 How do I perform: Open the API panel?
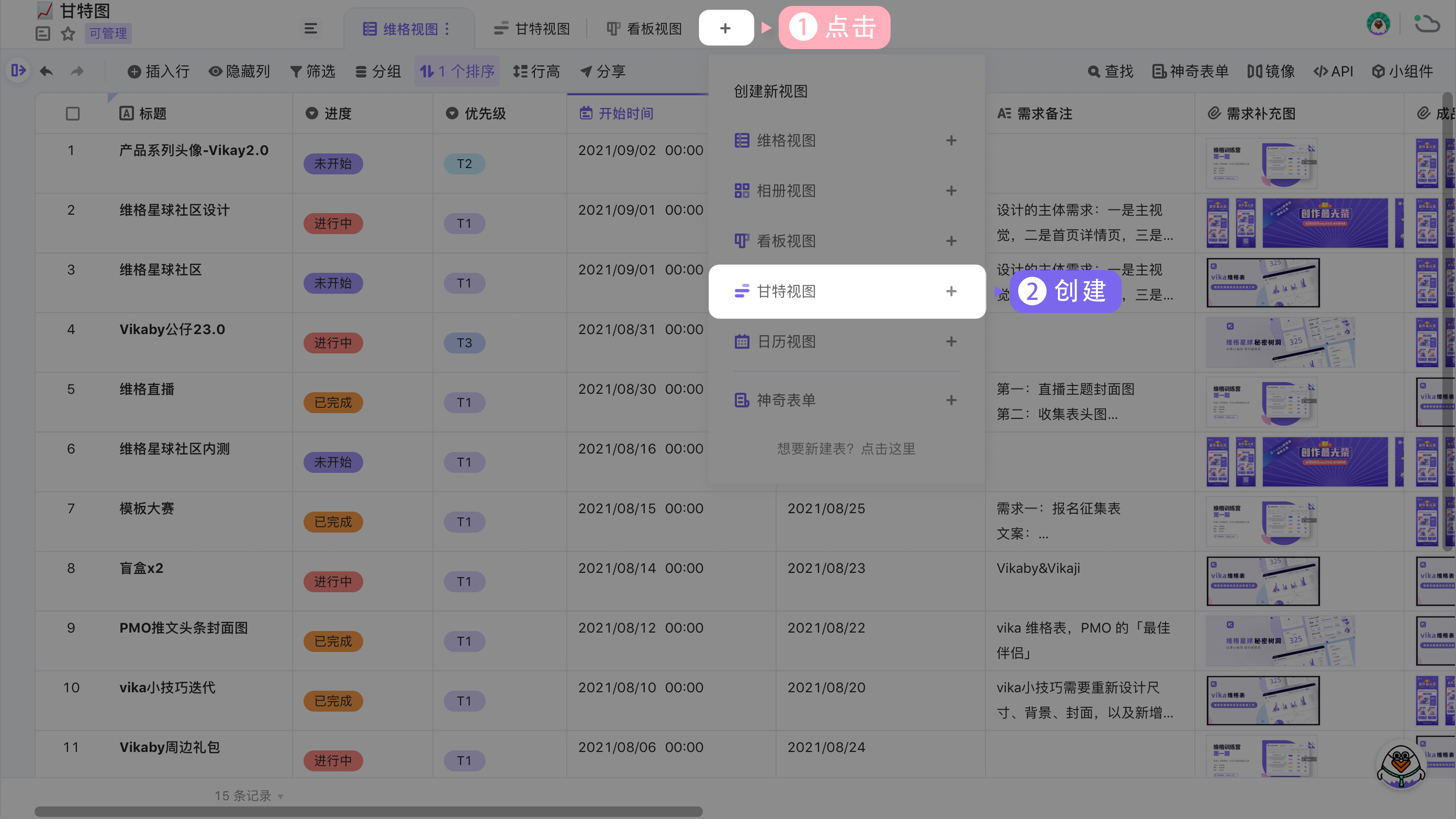pos(1333,71)
